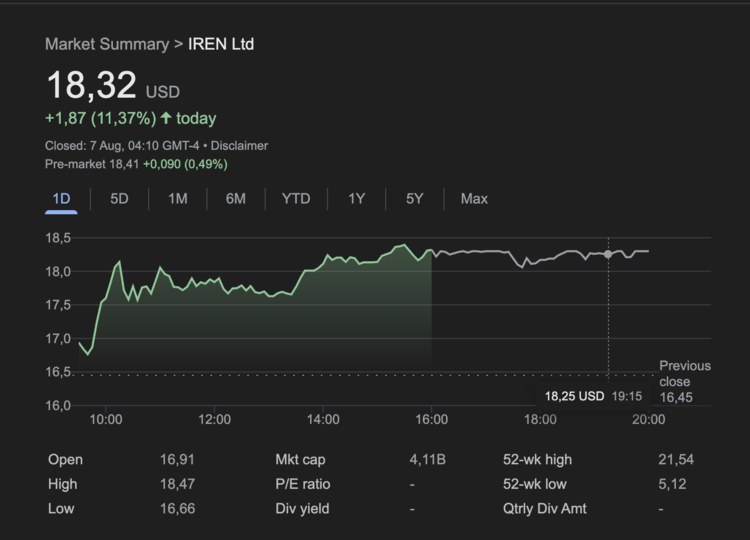Switch to the 5D range tab
The height and width of the screenshot is (540, 750).
point(119,198)
